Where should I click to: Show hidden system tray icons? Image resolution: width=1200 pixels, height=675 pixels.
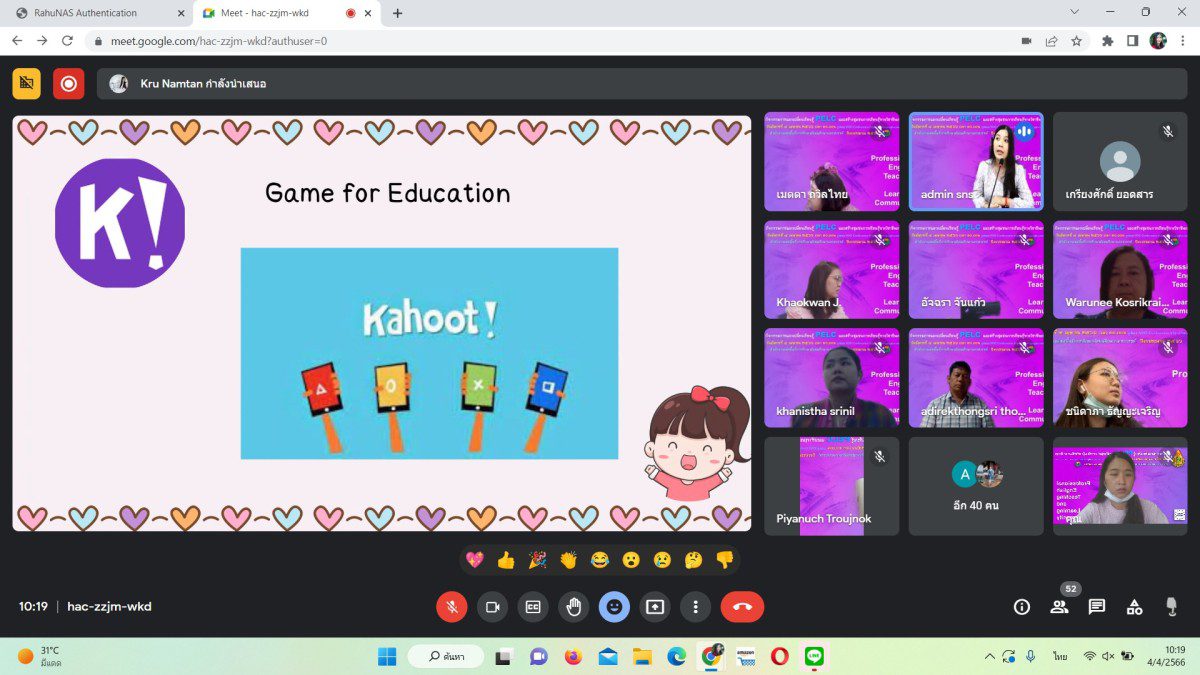(990, 657)
